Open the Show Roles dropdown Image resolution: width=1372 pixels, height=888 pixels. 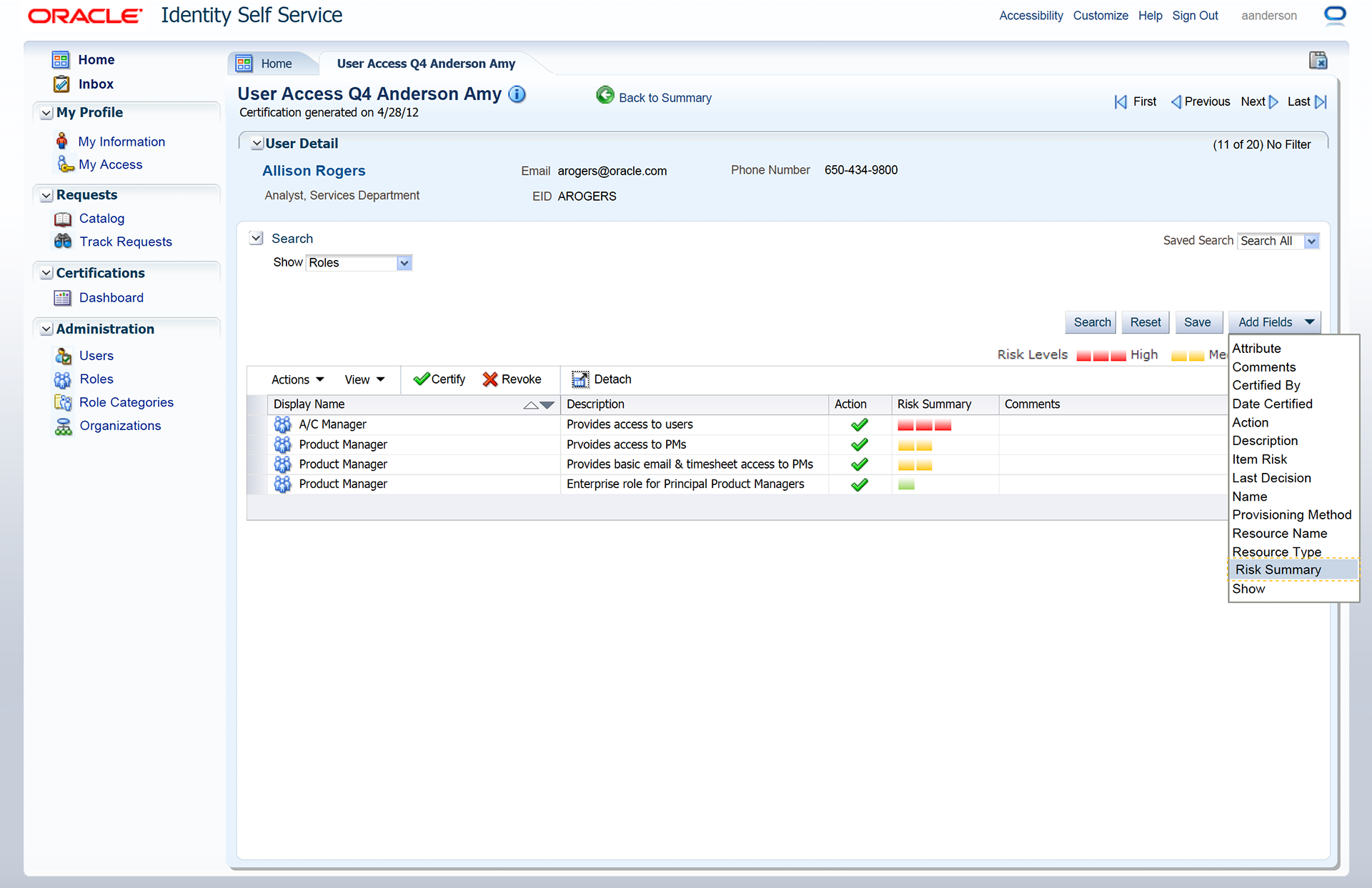tap(404, 263)
